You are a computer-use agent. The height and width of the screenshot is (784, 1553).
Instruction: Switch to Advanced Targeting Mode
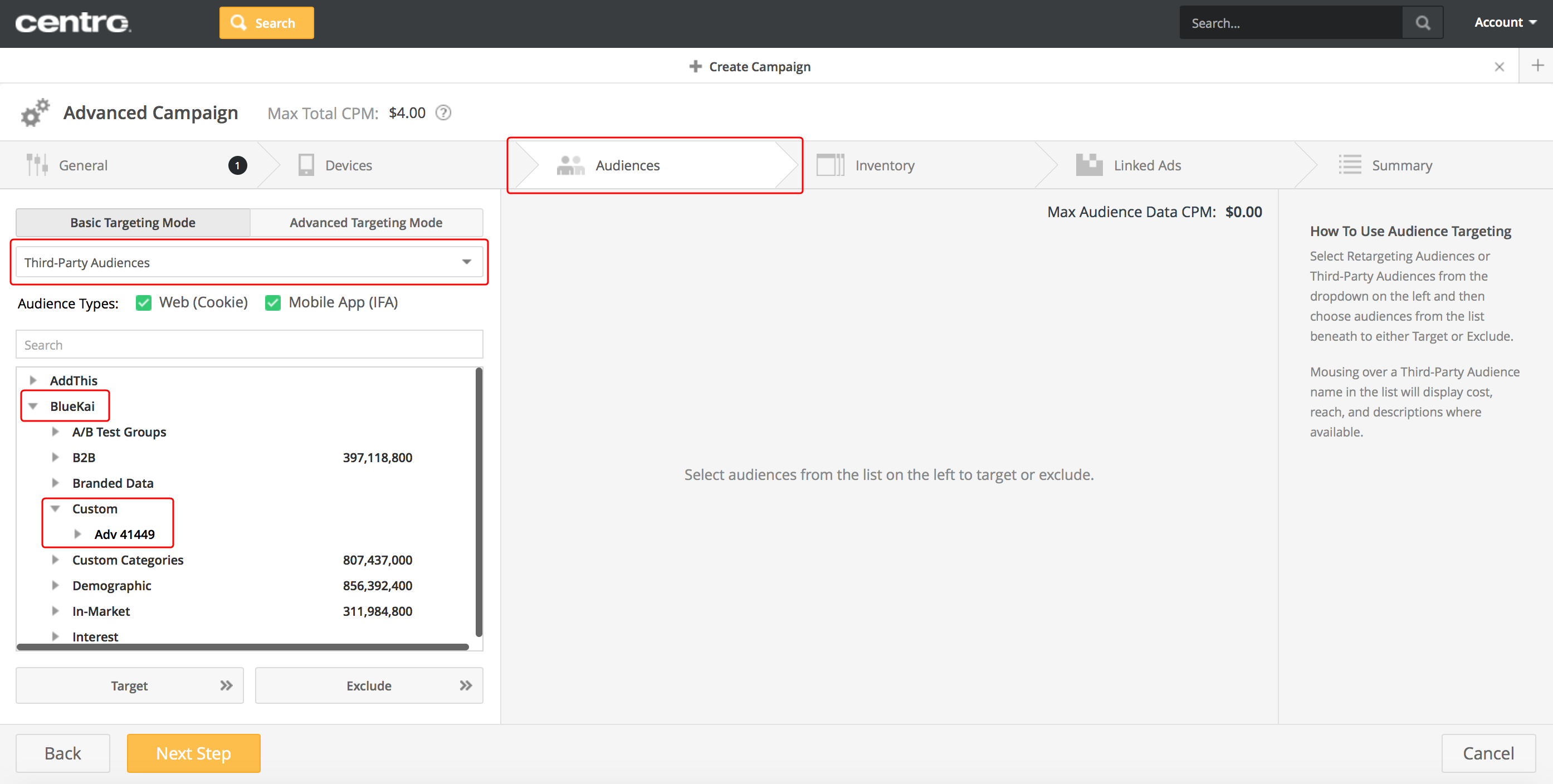pyautogui.click(x=366, y=223)
